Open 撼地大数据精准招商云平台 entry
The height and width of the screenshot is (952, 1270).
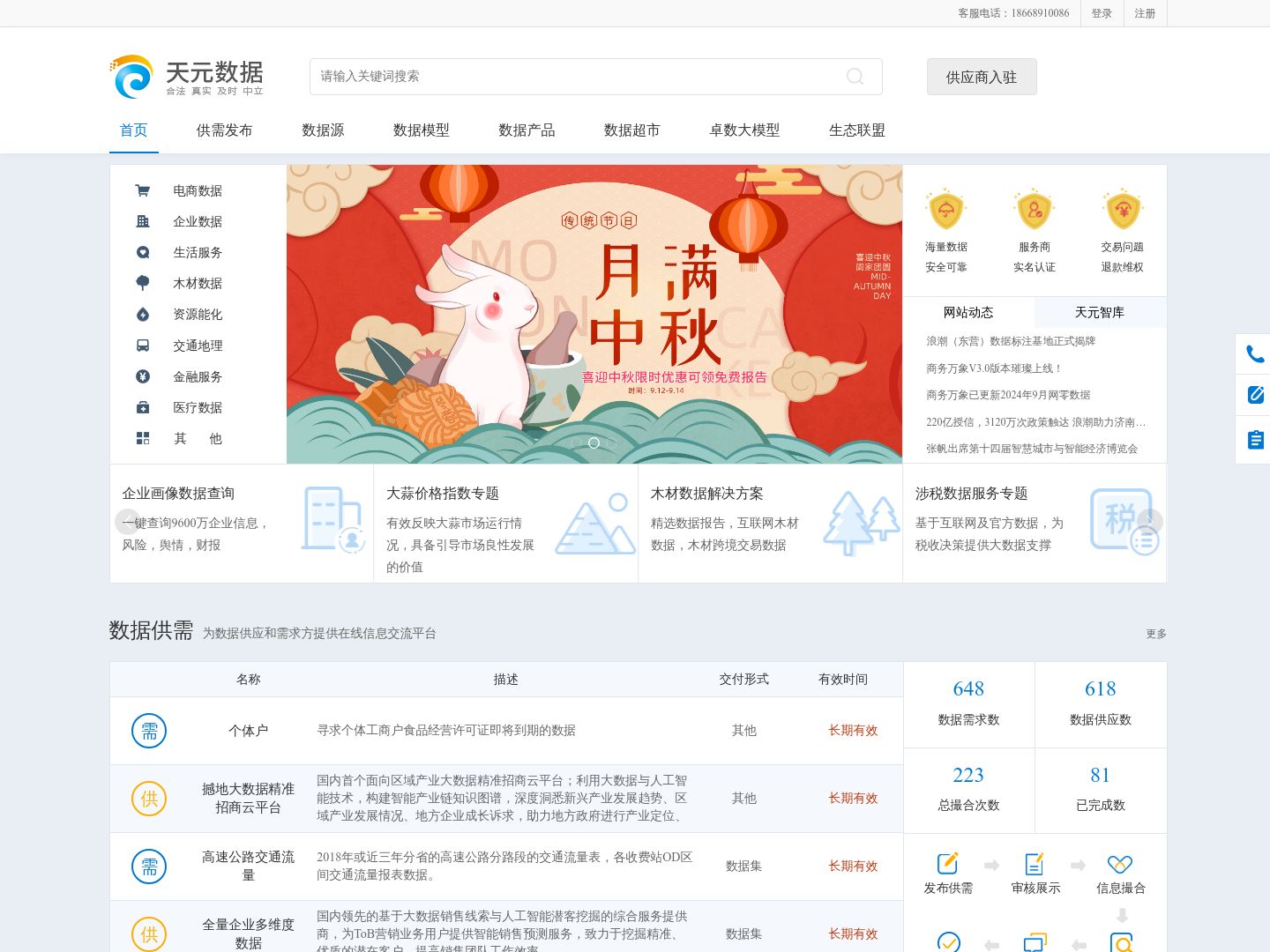506,799
